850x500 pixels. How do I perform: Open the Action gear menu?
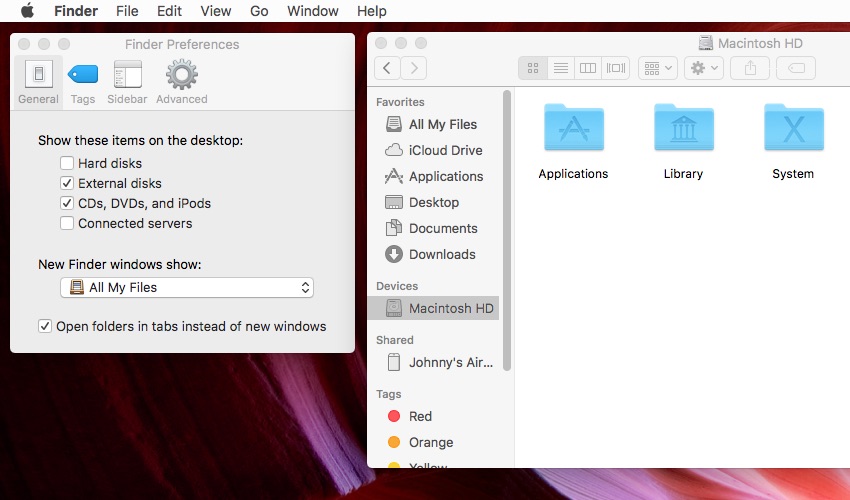704,68
